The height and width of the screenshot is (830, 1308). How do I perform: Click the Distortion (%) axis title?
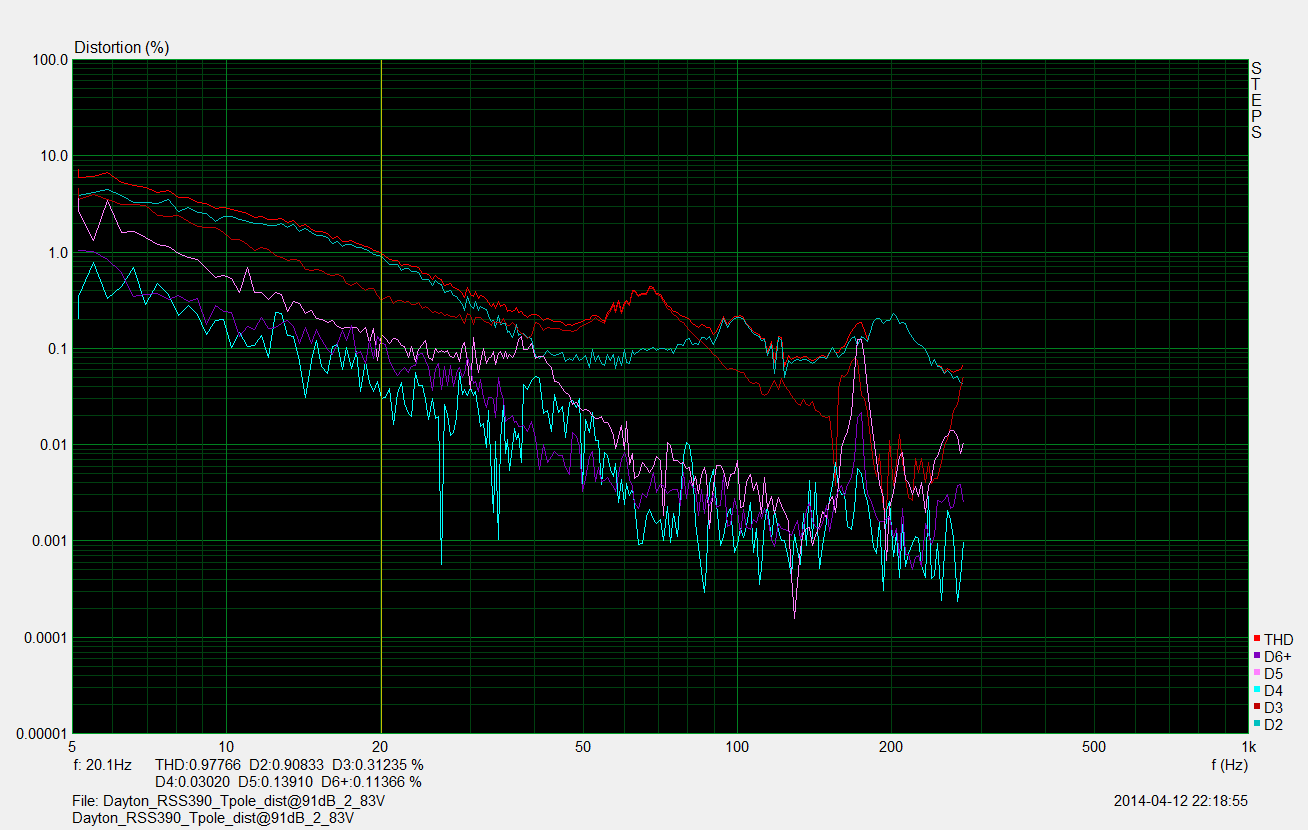(x=122, y=47)
